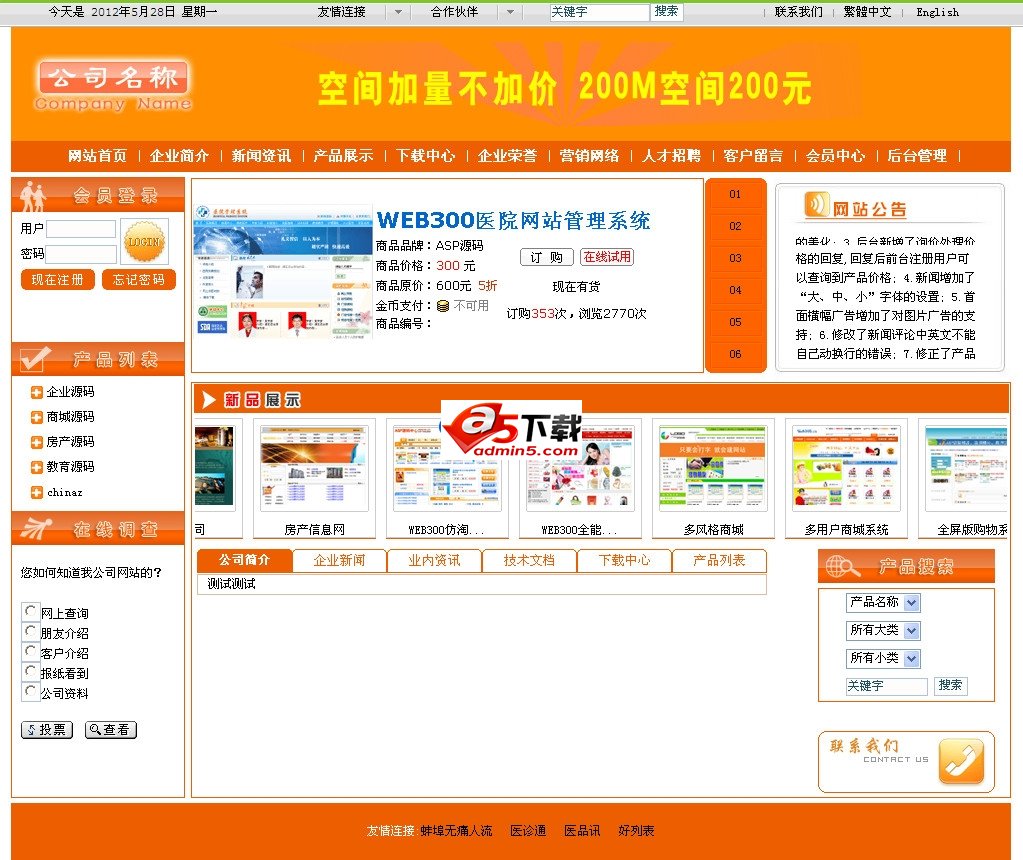The width and height of the screenshot is (1023, 860).
Task: Click the 产品搜索 globe magnifier icon
Action: point(842,566)
